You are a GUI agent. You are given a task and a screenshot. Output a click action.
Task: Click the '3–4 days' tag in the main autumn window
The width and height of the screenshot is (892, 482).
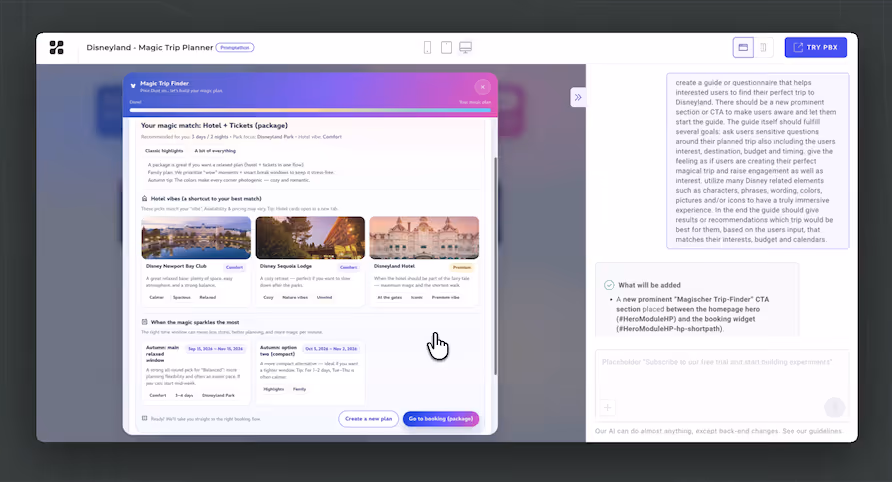click(x=184, y=396)
